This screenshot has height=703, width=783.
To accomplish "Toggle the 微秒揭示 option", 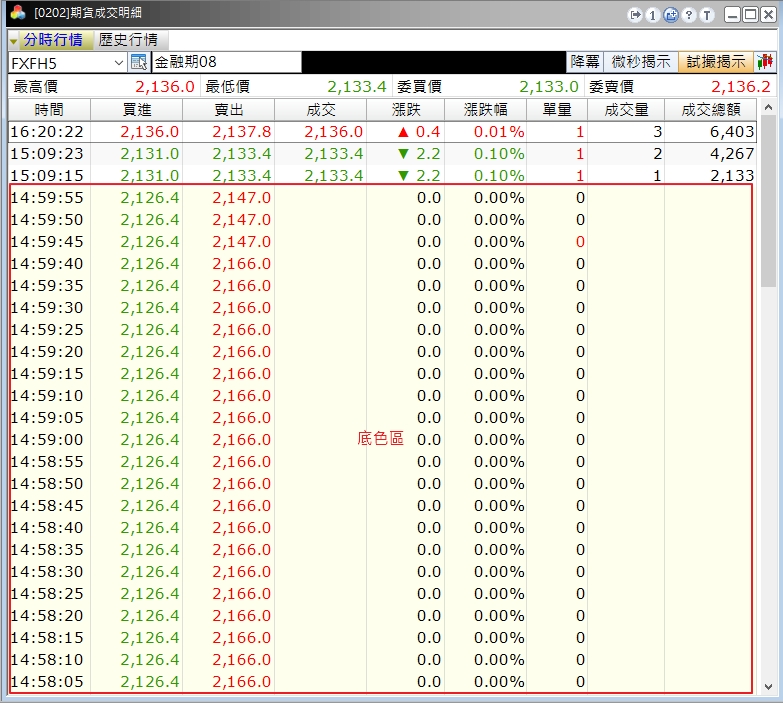I will tap(641, 62).
